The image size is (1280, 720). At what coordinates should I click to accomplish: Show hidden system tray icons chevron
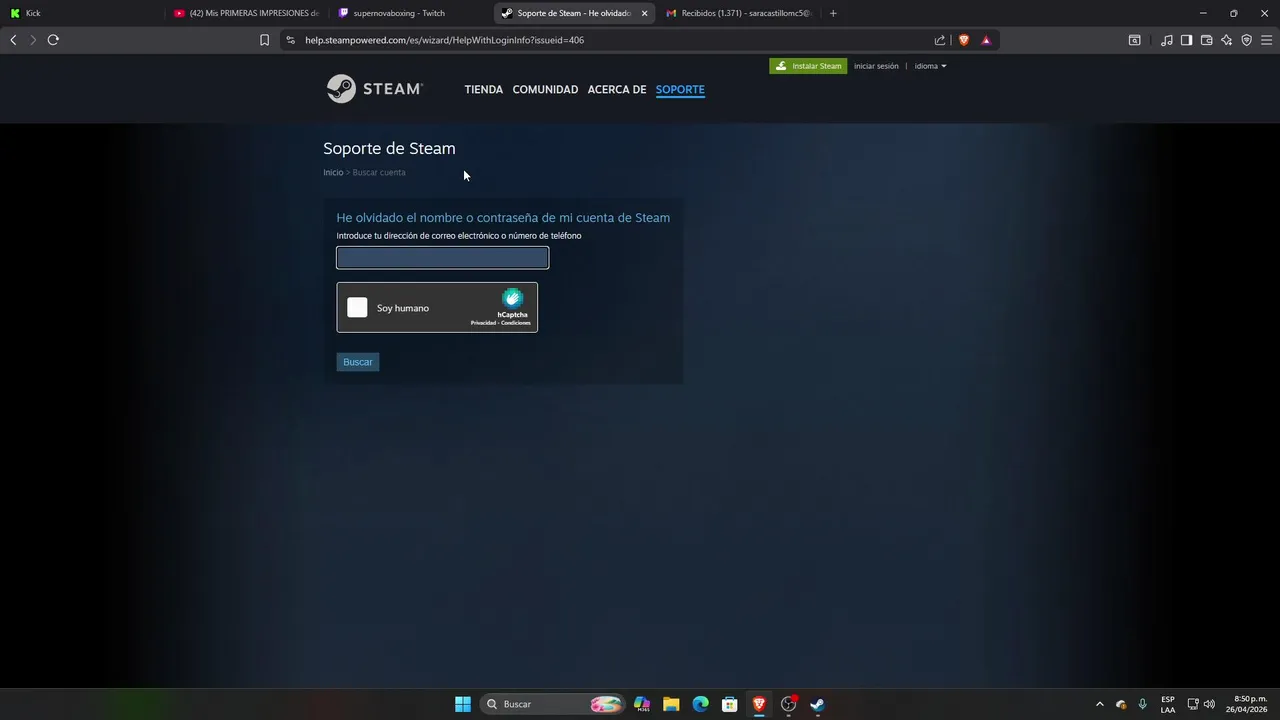coord(1100,704)
